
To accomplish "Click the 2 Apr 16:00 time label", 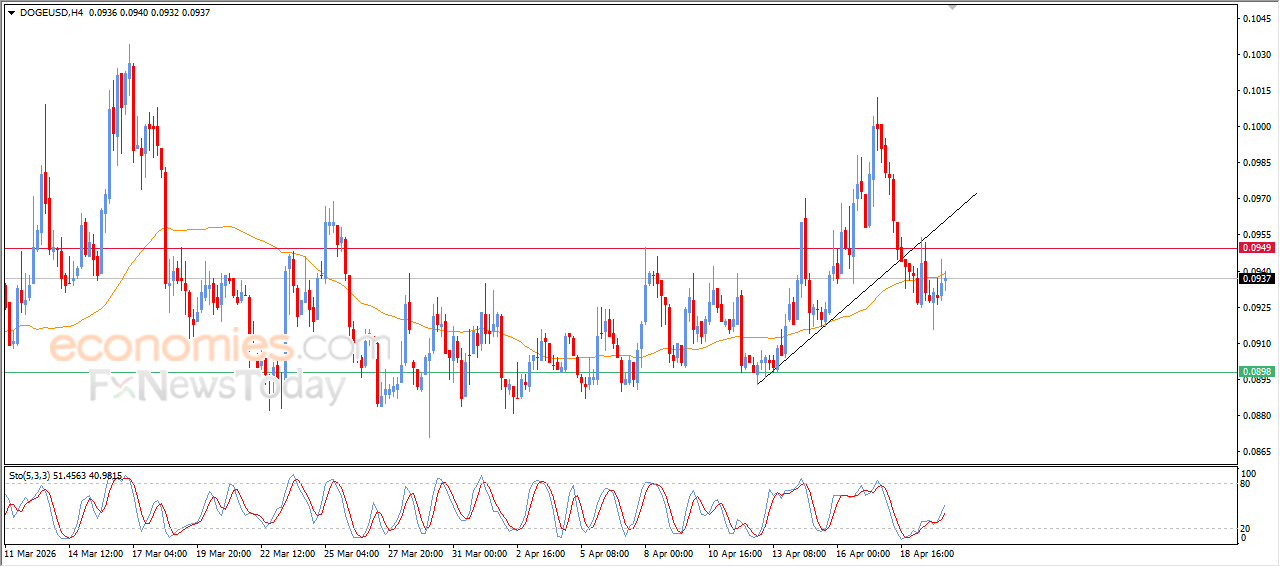I will coord(542,552).
